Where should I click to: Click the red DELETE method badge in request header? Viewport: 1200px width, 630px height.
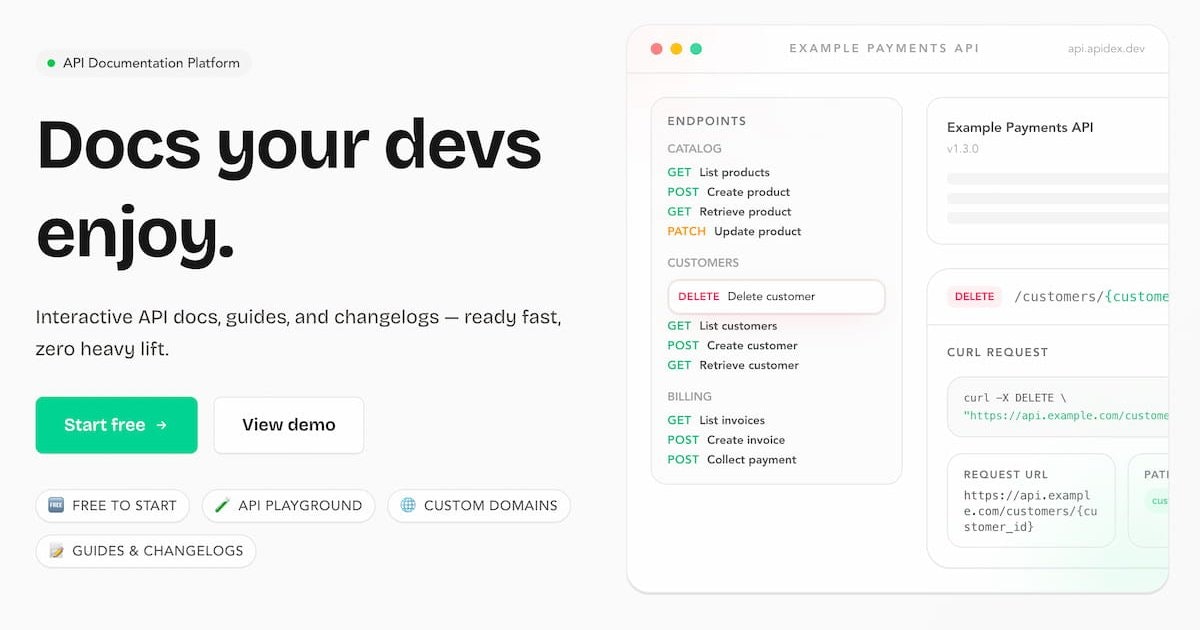975,297
